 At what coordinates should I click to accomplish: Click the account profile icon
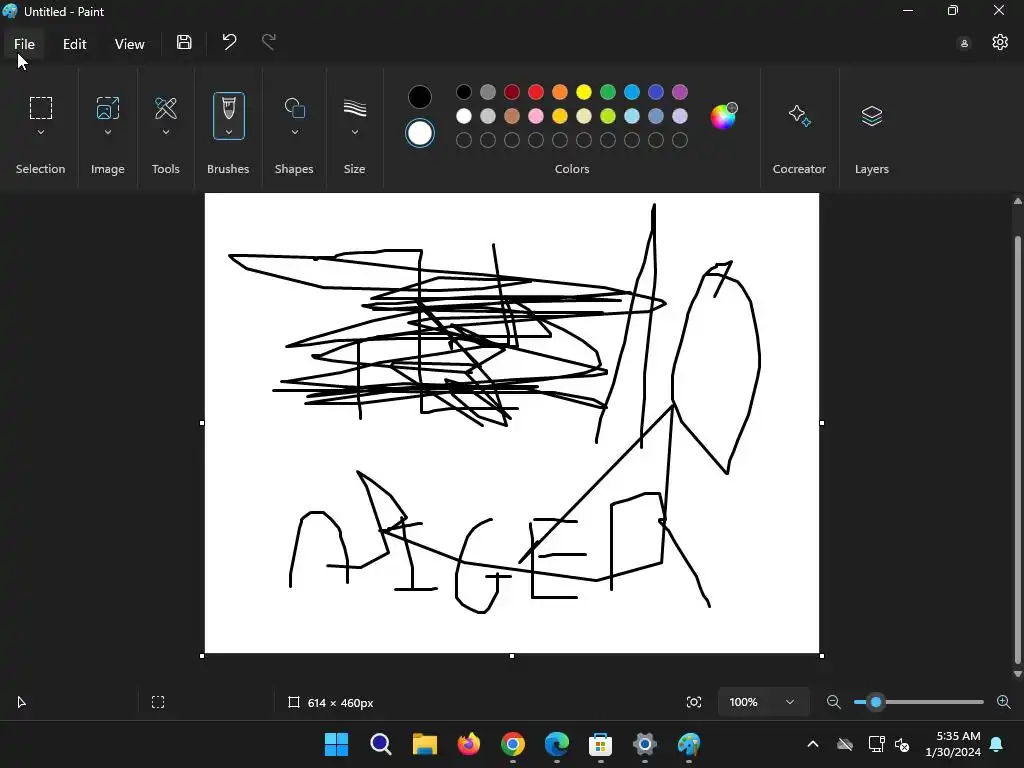[964, 44]
